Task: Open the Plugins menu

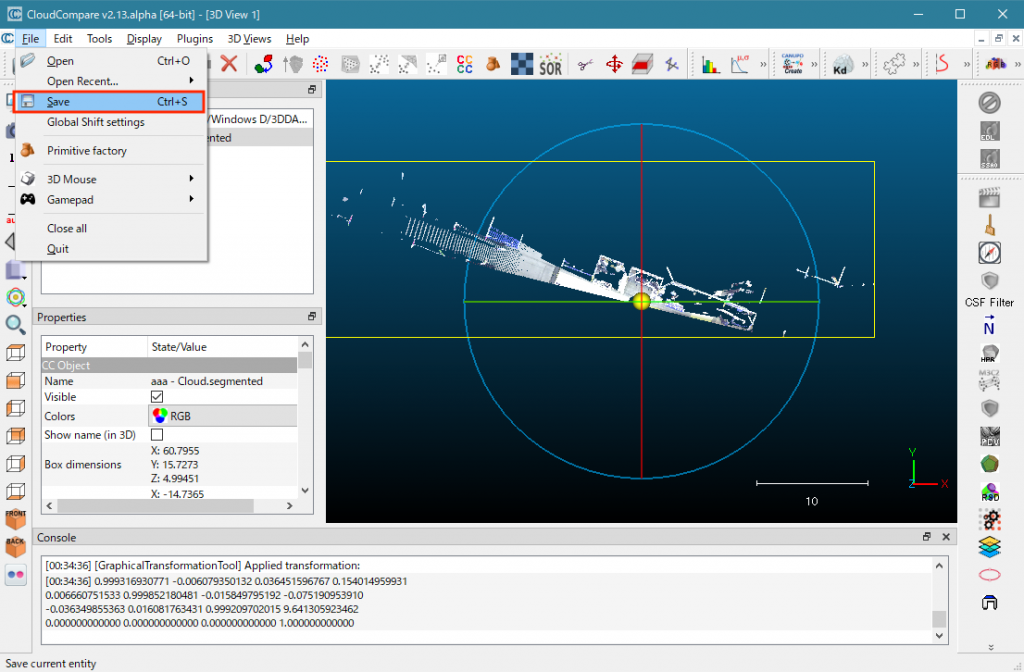Action: click(195, 39)
